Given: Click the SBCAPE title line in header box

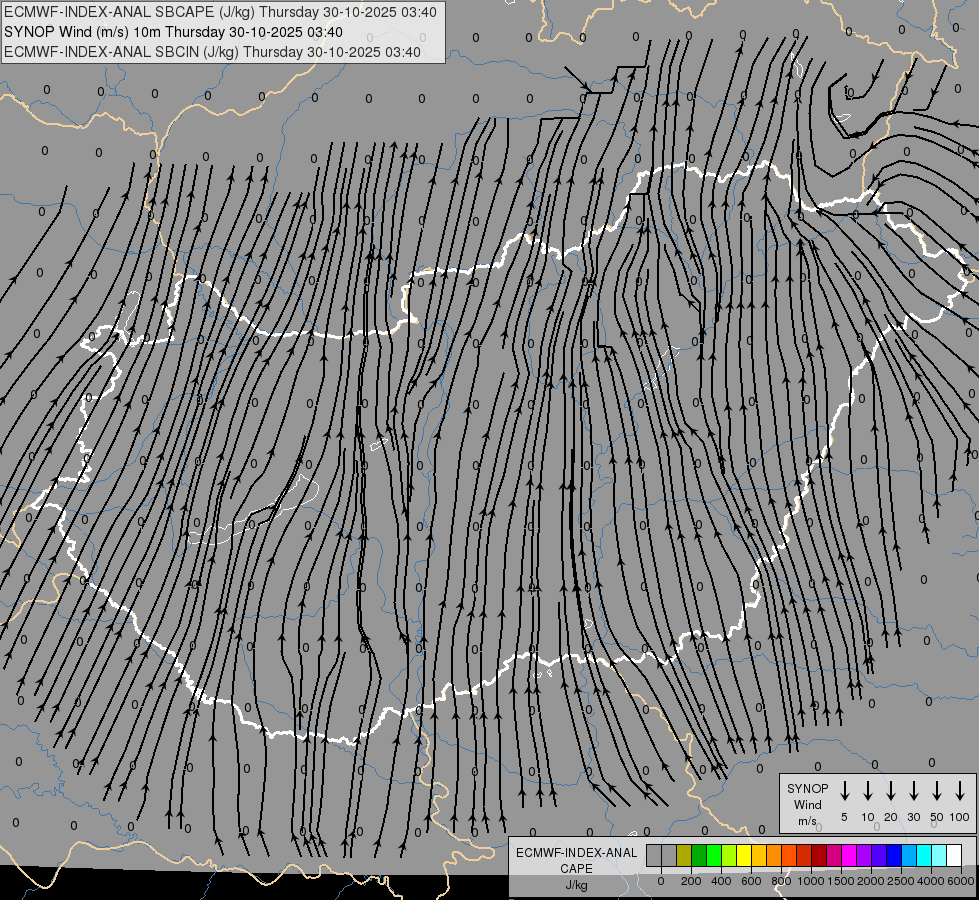Looking at the screenshot, I should [220, 12].
